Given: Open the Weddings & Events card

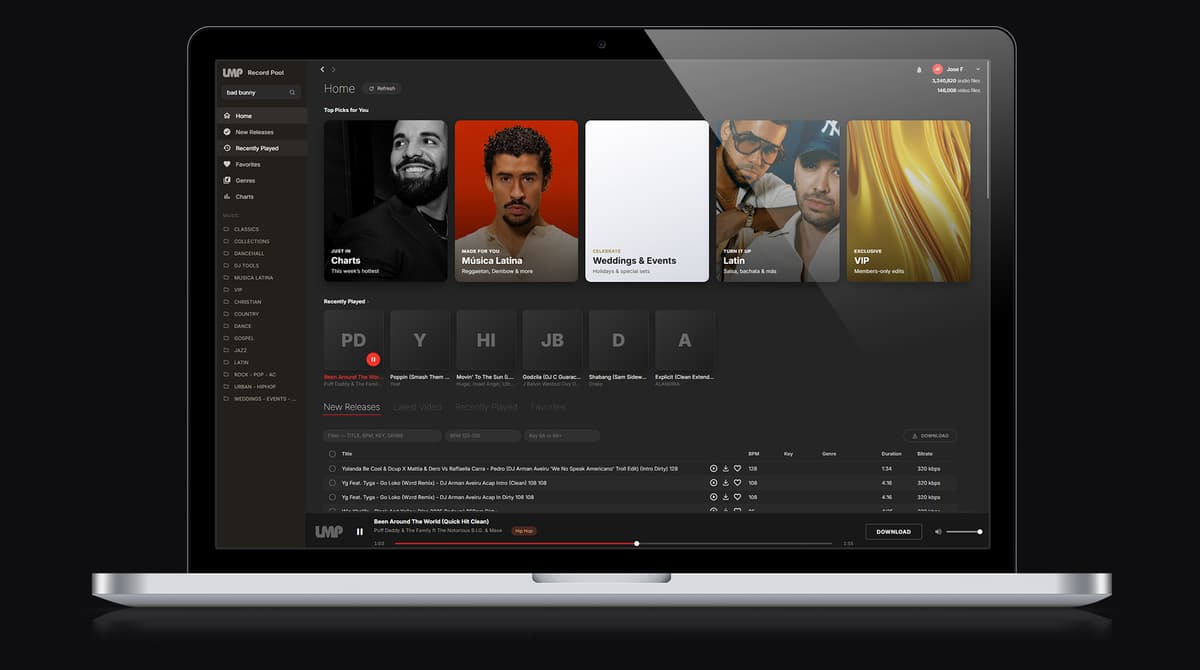Looking at the screenshot, I should (x=647, y=201).
